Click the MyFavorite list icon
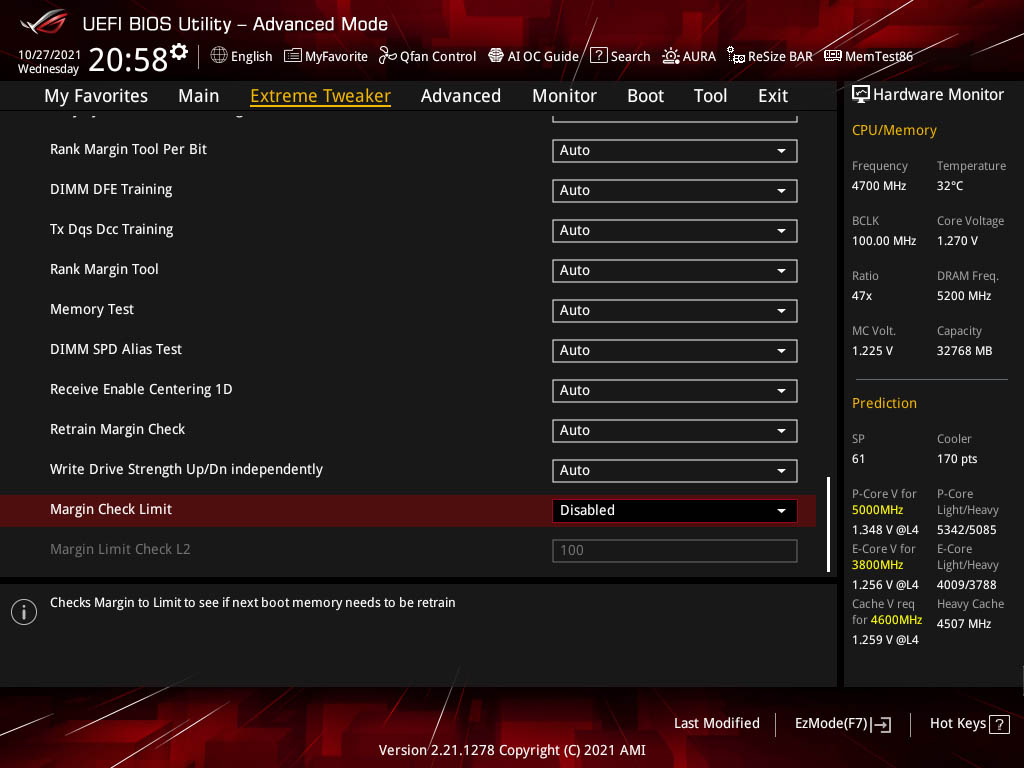The width and height of the screenshot is (1024, 768). click(x=293, y=56)
